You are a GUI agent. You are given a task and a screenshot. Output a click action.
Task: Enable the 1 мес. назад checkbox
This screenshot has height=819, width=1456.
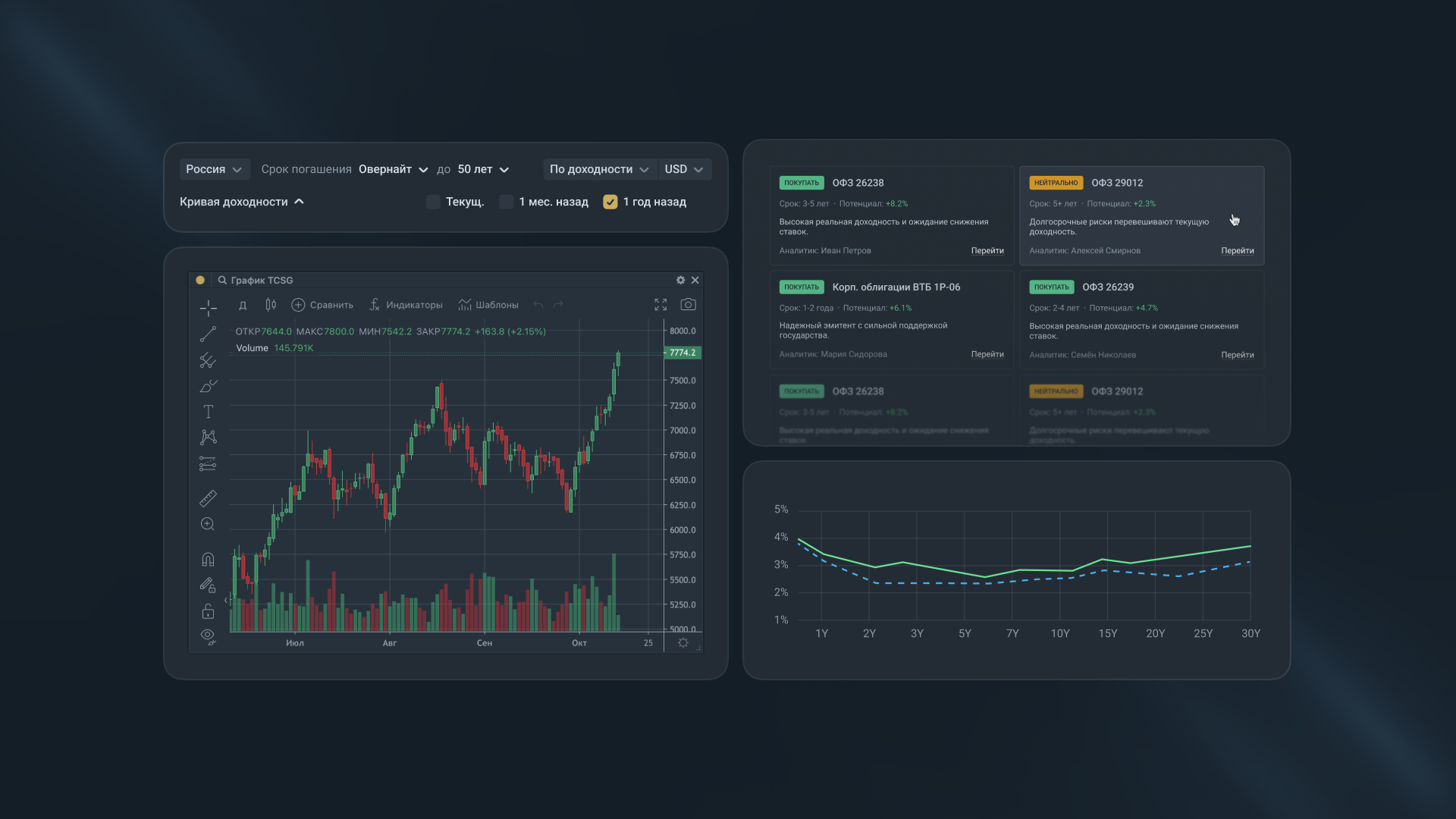click(x=506, y=202)
